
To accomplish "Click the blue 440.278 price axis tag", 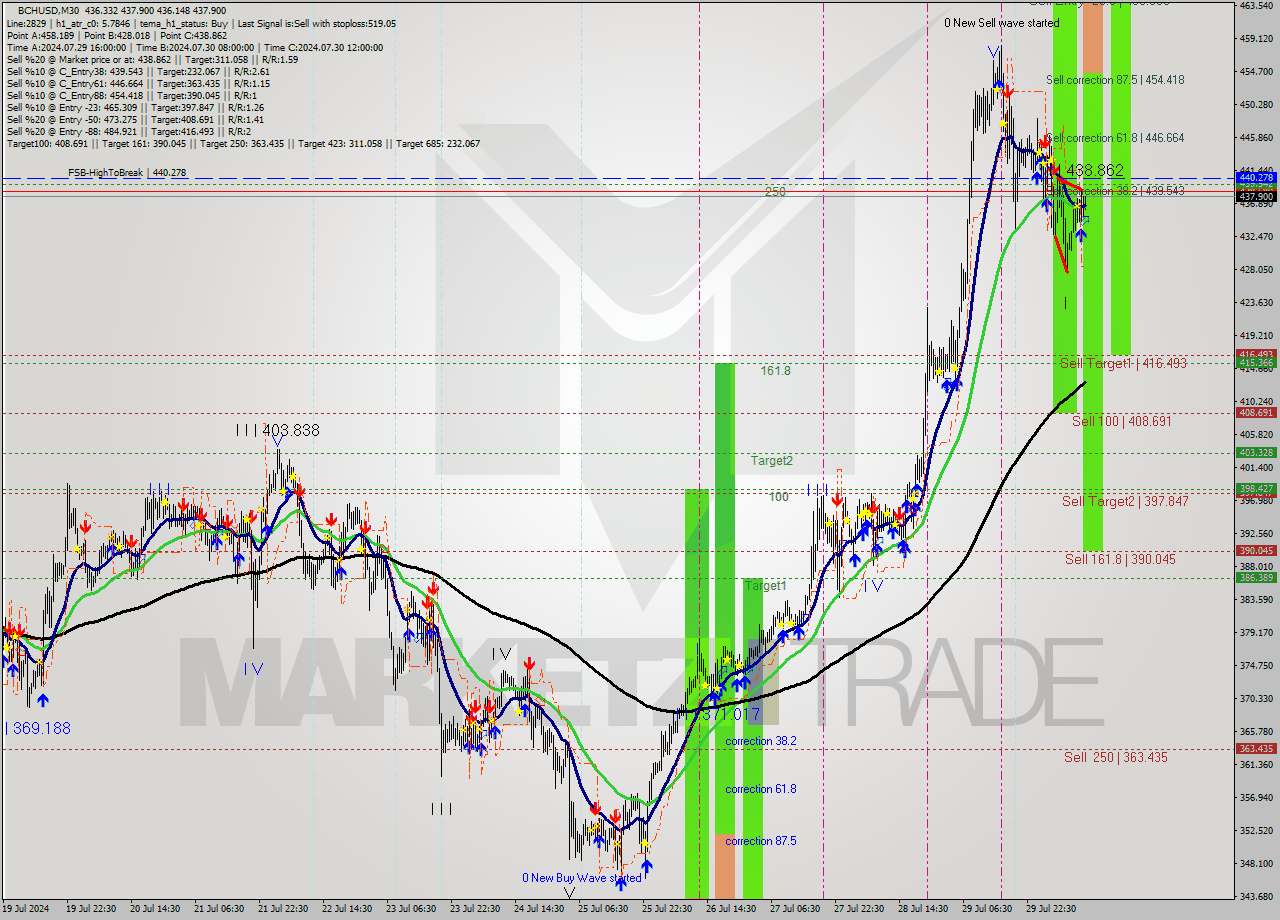I will (1256, 177).
